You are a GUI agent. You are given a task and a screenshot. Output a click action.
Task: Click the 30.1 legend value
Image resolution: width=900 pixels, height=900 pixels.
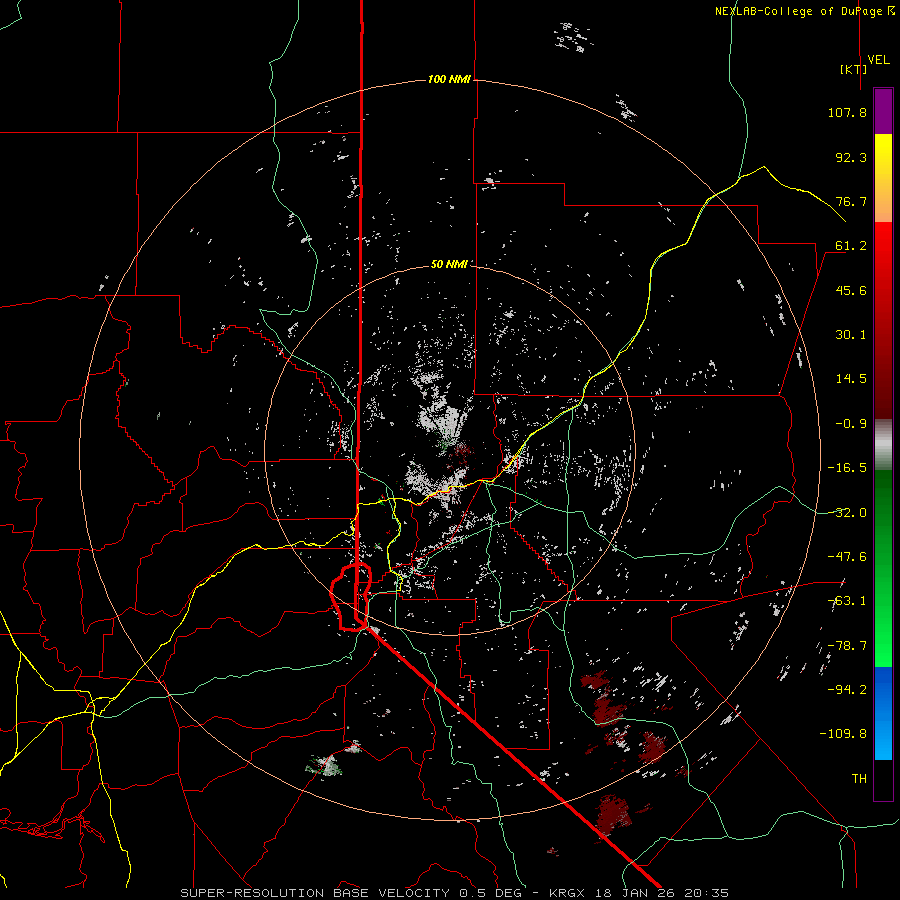851,335
